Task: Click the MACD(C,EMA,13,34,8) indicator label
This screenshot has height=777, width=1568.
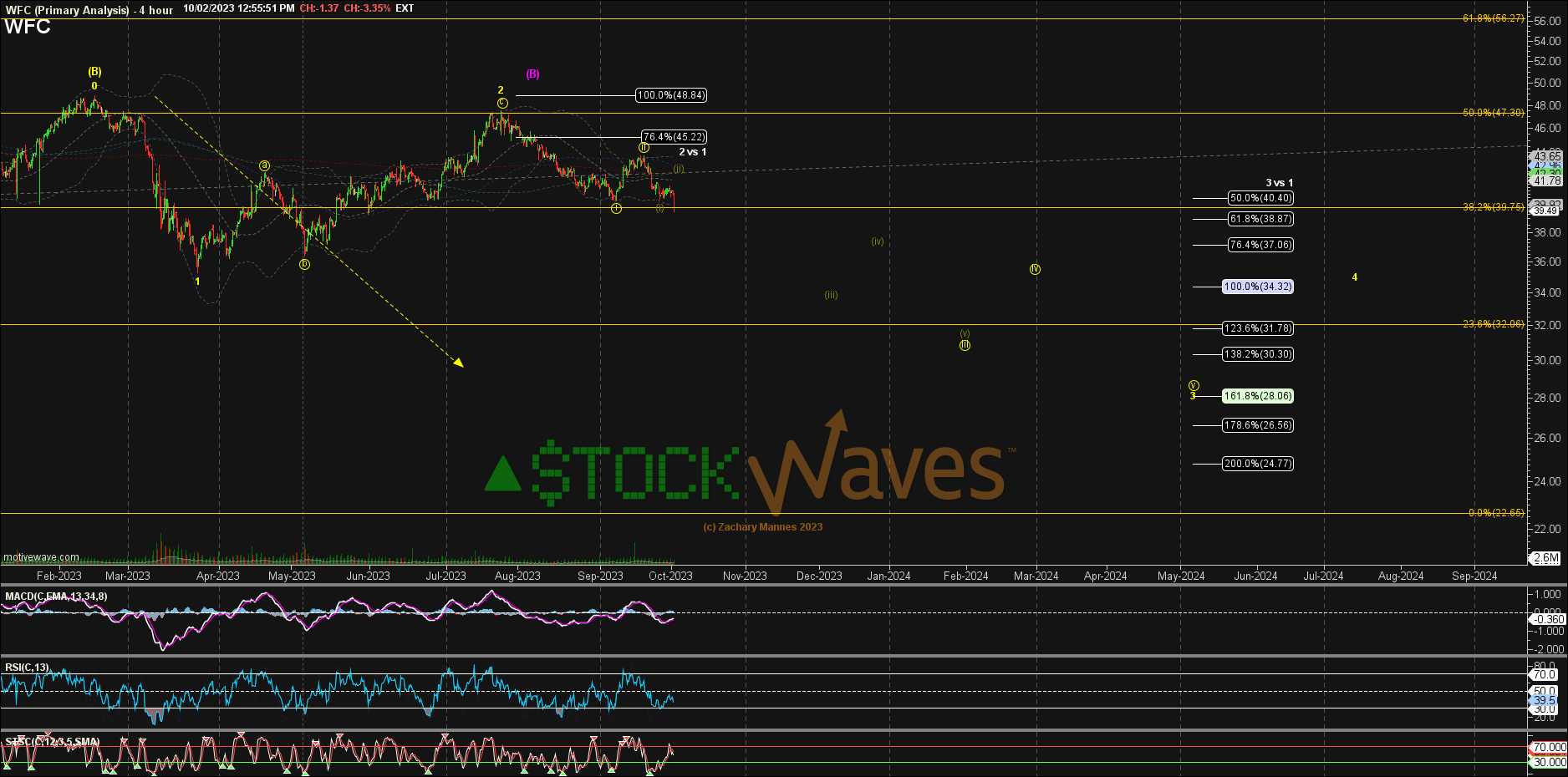Action: pyautogui.click(x=56, y=597)
